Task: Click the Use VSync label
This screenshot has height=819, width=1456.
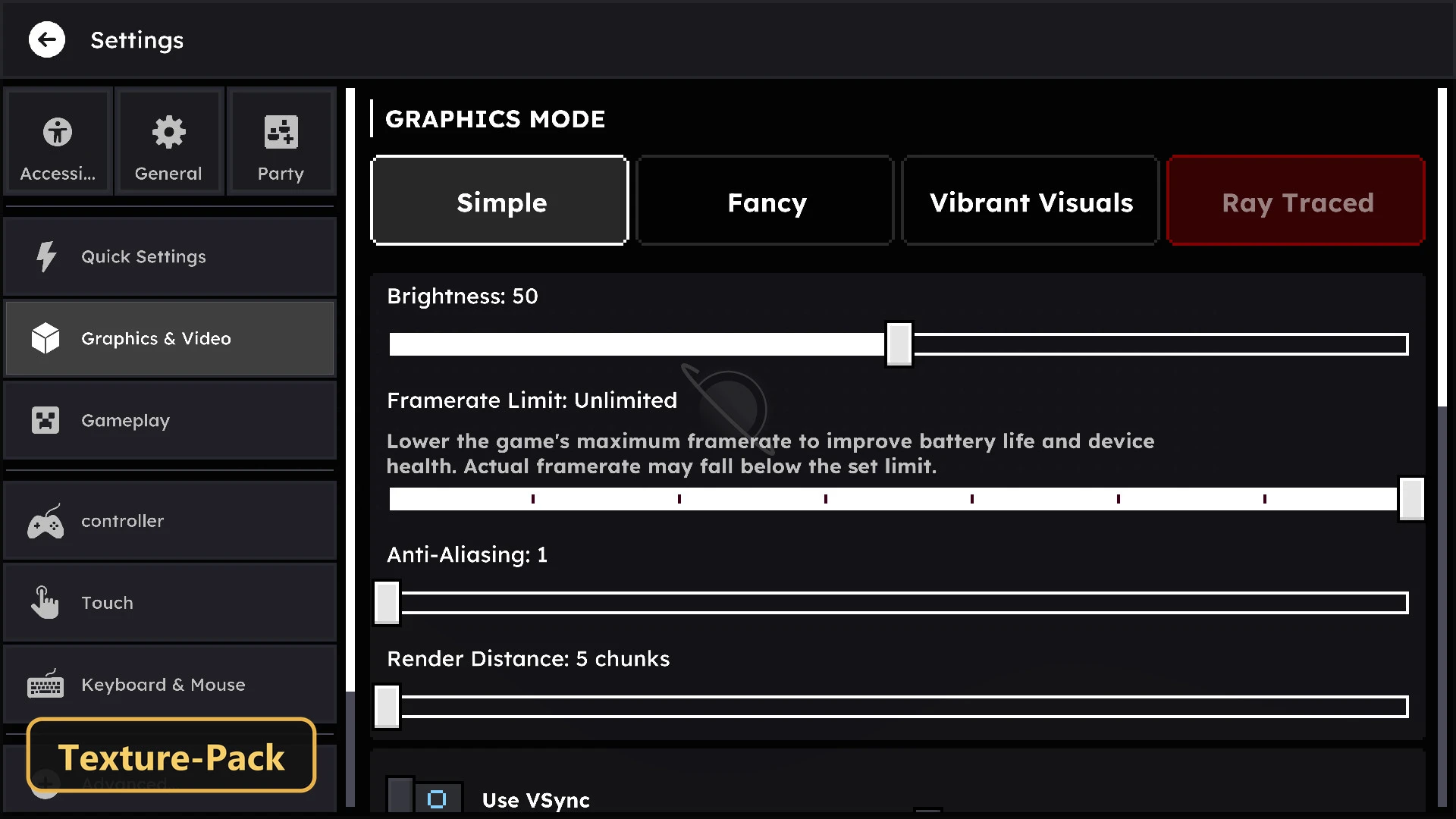Action: (x=536, y=801)
